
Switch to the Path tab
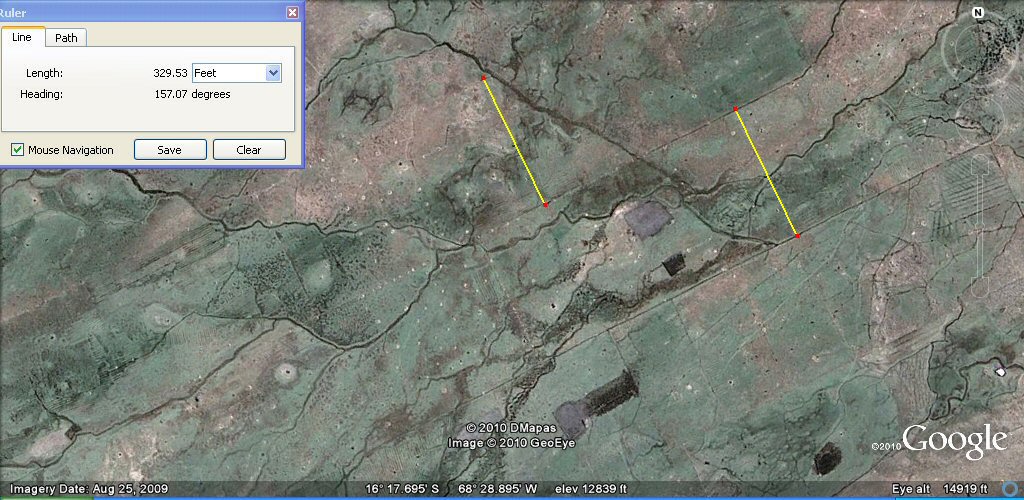pyautogui.click(x=67, y=38)
